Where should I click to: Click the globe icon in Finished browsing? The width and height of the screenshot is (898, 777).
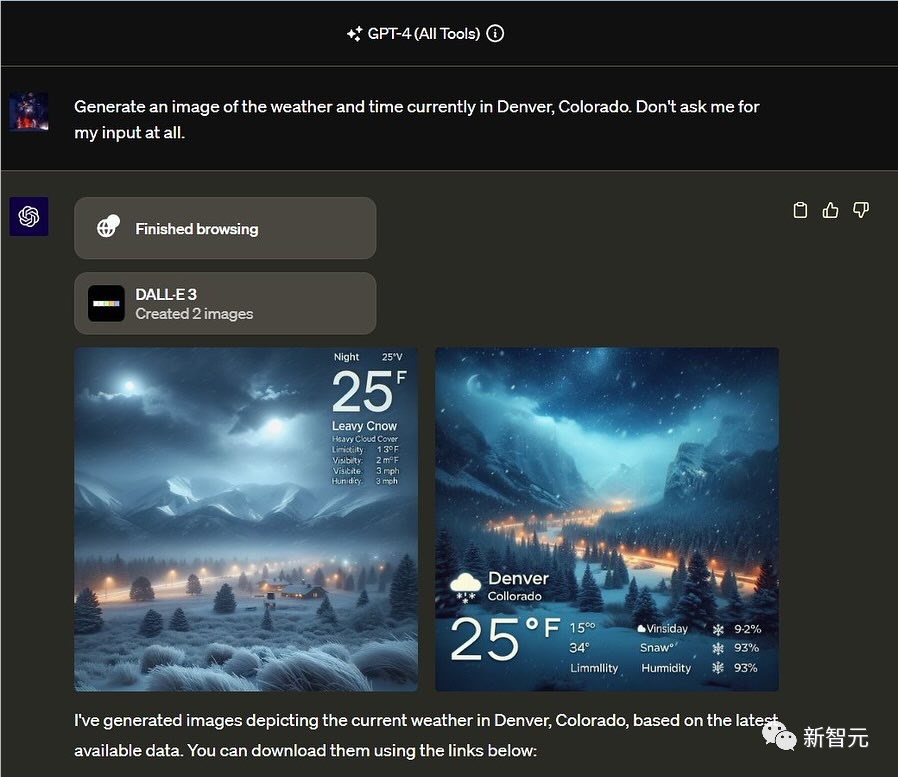pyautogui.click(x=108, y=228)
